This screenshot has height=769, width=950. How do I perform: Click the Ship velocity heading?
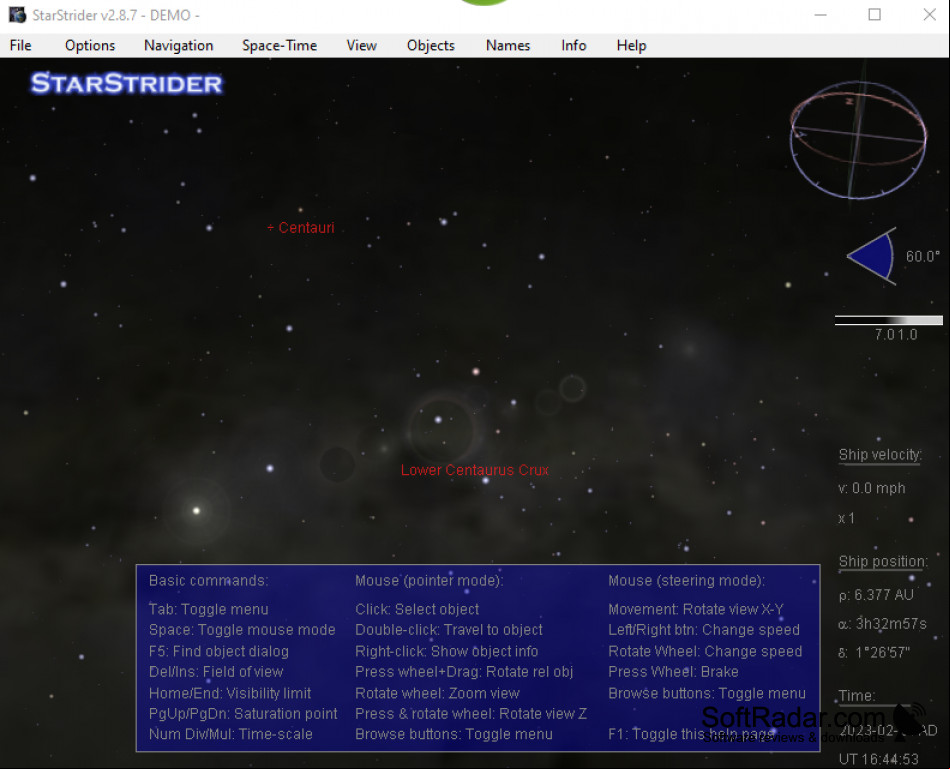[x=880, y=455]
